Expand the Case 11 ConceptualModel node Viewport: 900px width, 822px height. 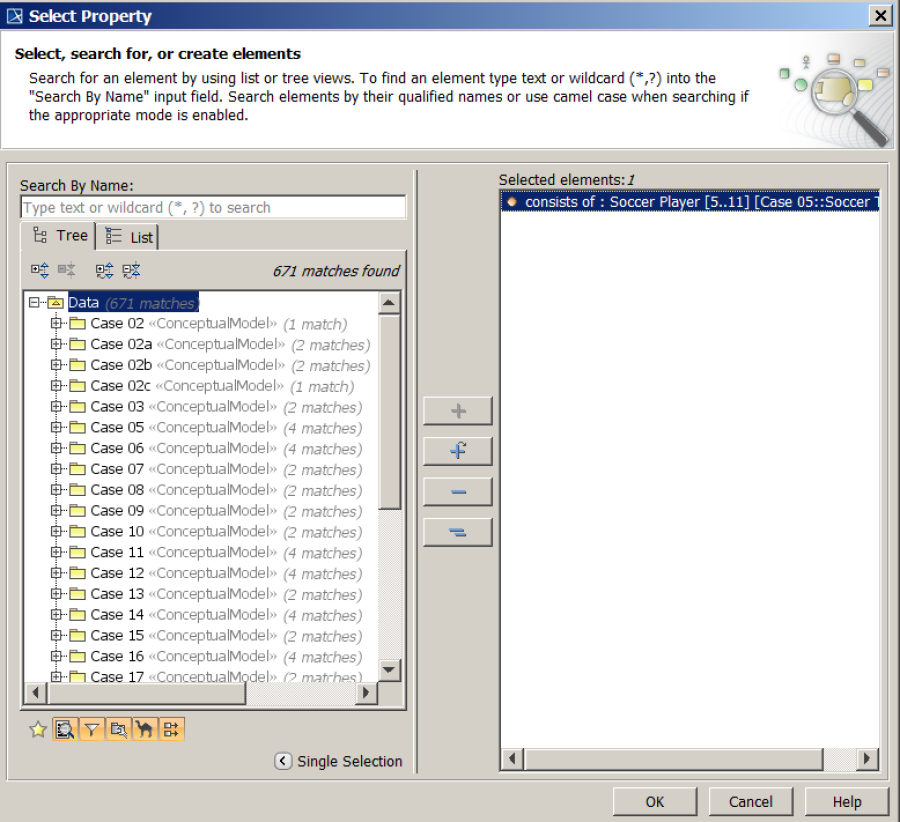57,552
